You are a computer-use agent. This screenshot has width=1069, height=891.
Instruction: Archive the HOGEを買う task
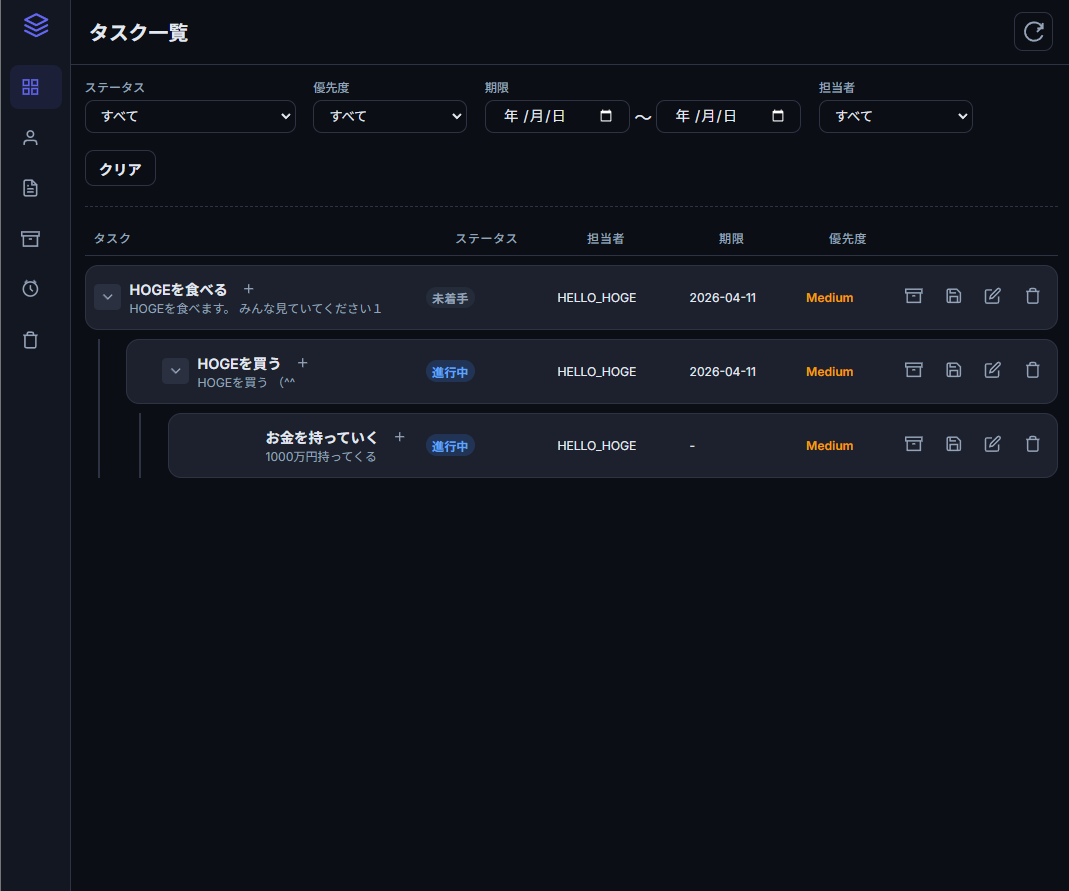coord(914,370)
